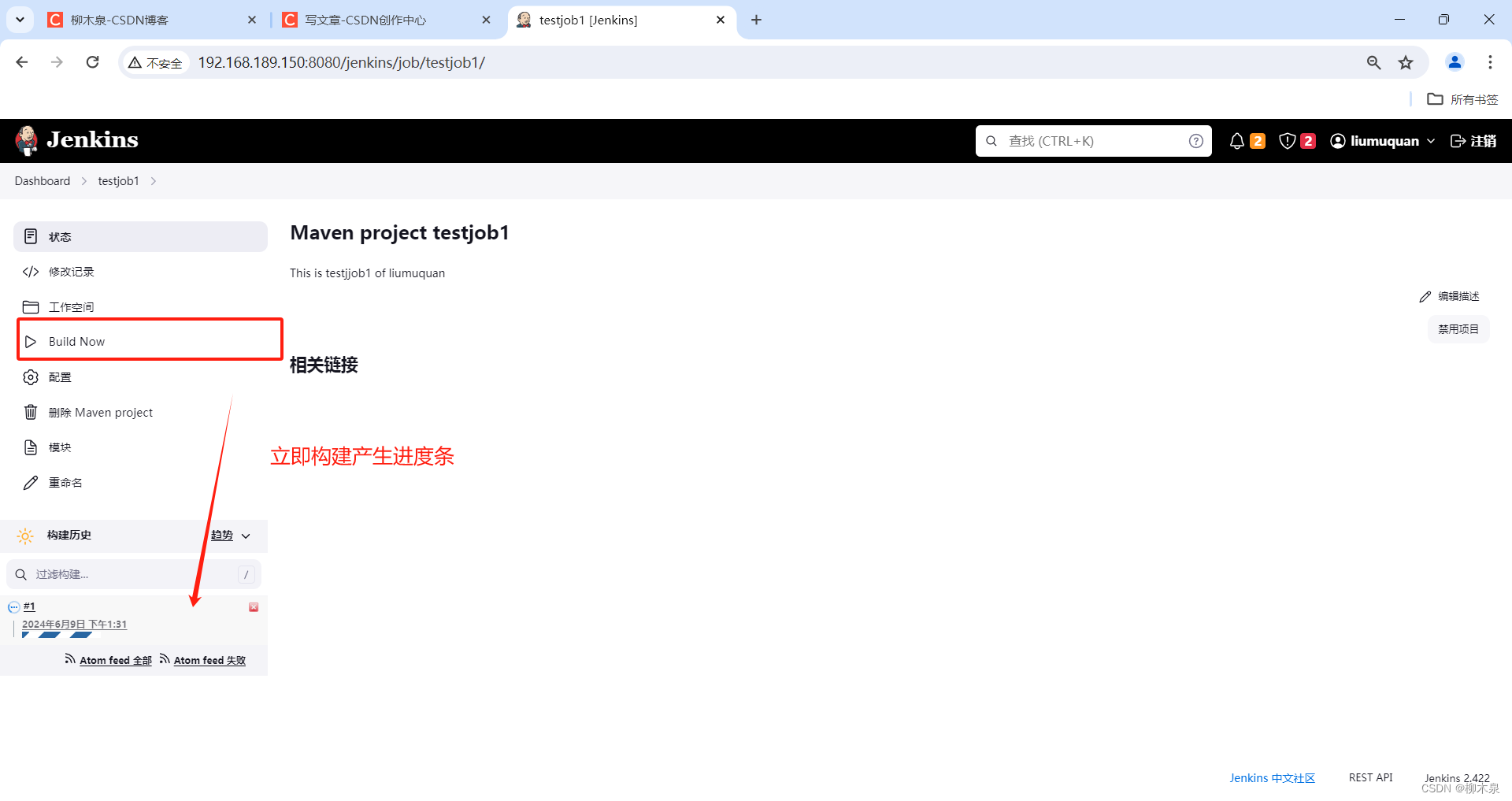Open the Chrome profile avatar

pyautogui.click(x=1455, y=62)
